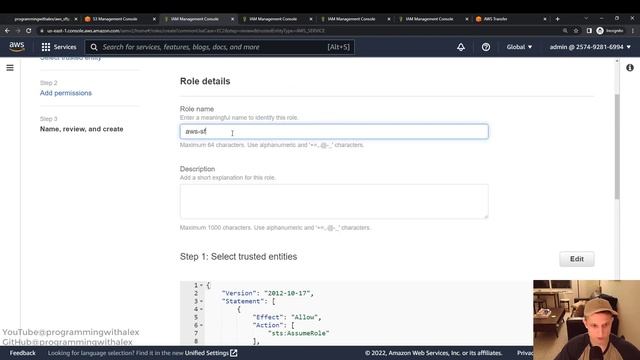The height and width of the screenshot is (360, 640).
Task: Open the admin account dropdown
Action: (x=590, y=47)
